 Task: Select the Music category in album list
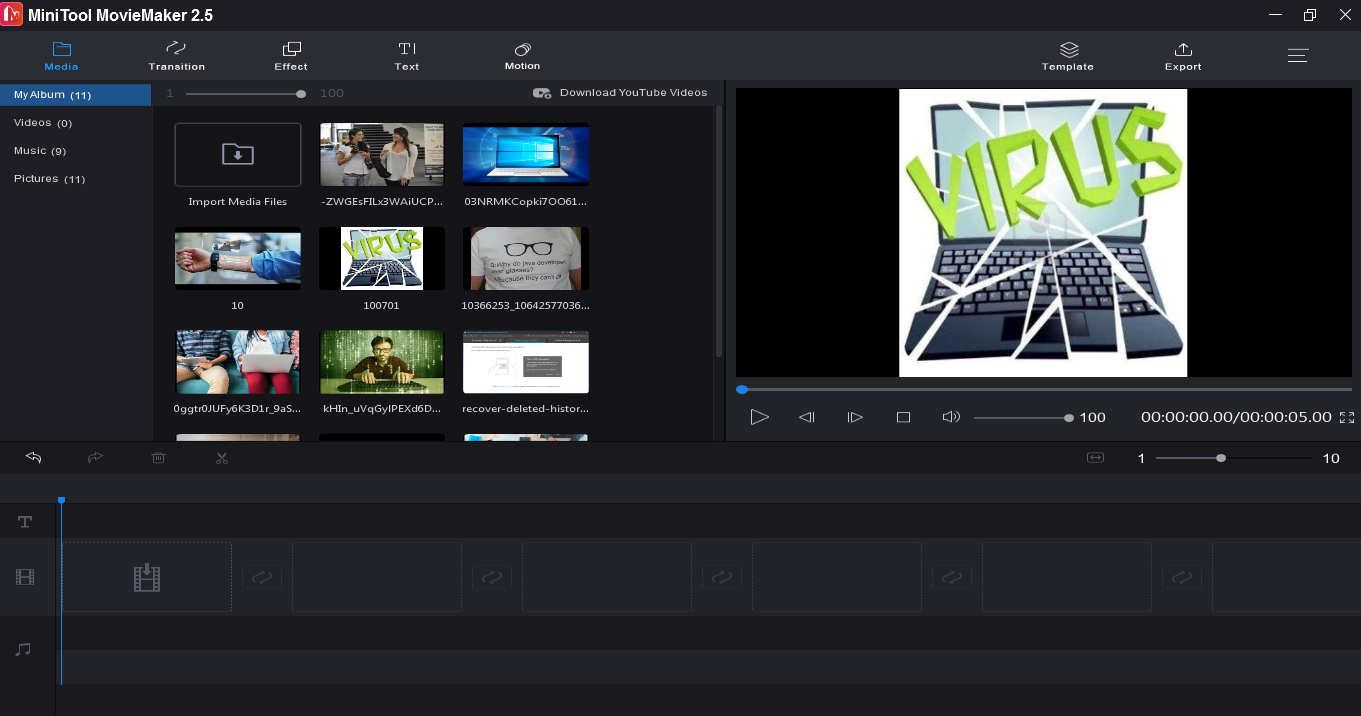pyautogui.click(x=40, y=151)
